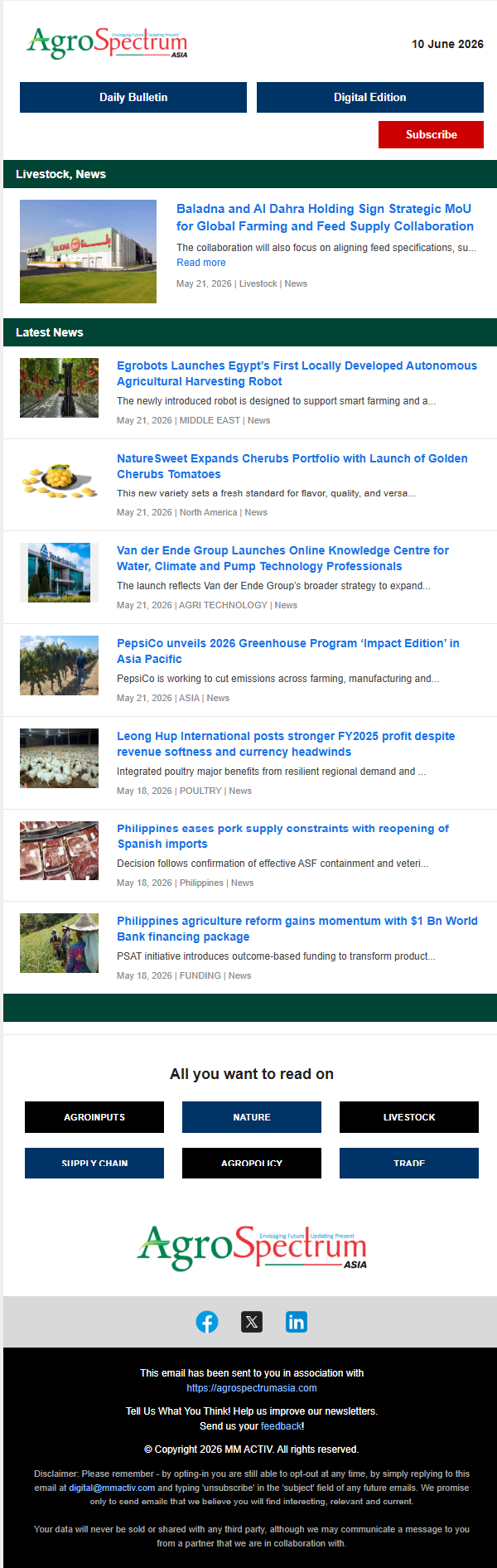497x1568 pixels.
Task: Click the Copyright 2026 MM ACTIV text
Action: 252,1449
